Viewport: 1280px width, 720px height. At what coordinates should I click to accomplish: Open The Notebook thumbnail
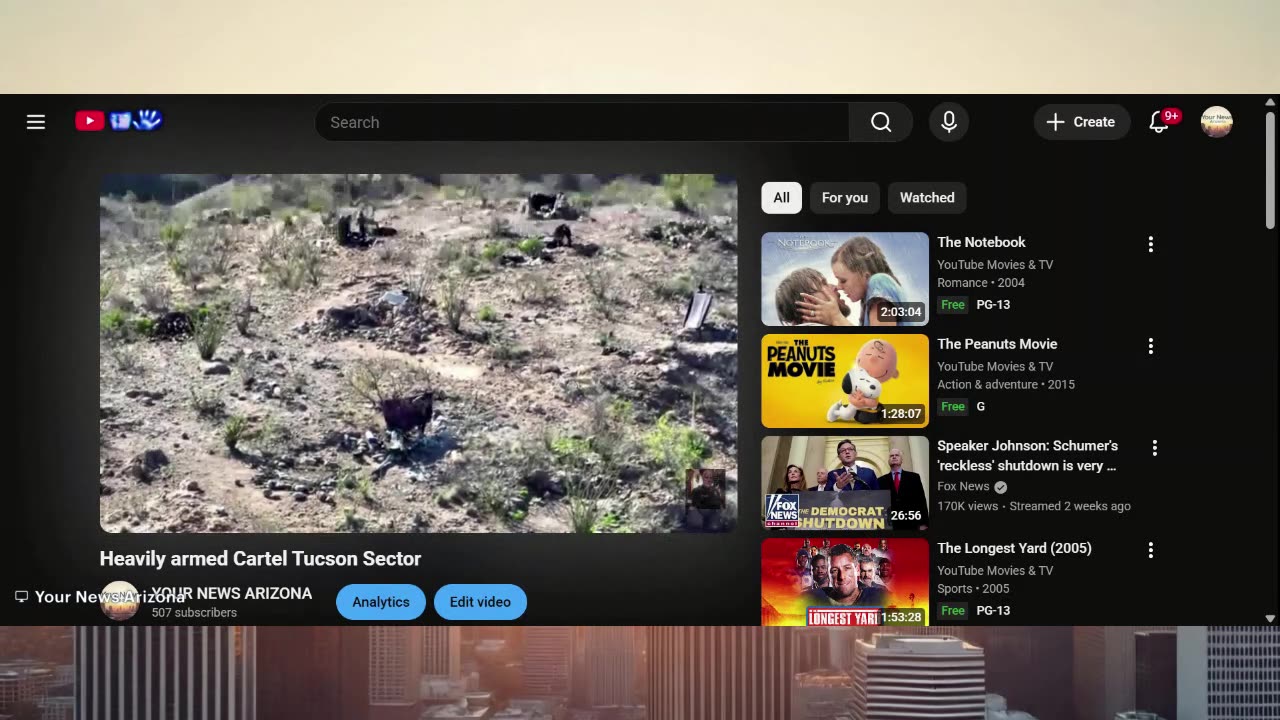845,279
